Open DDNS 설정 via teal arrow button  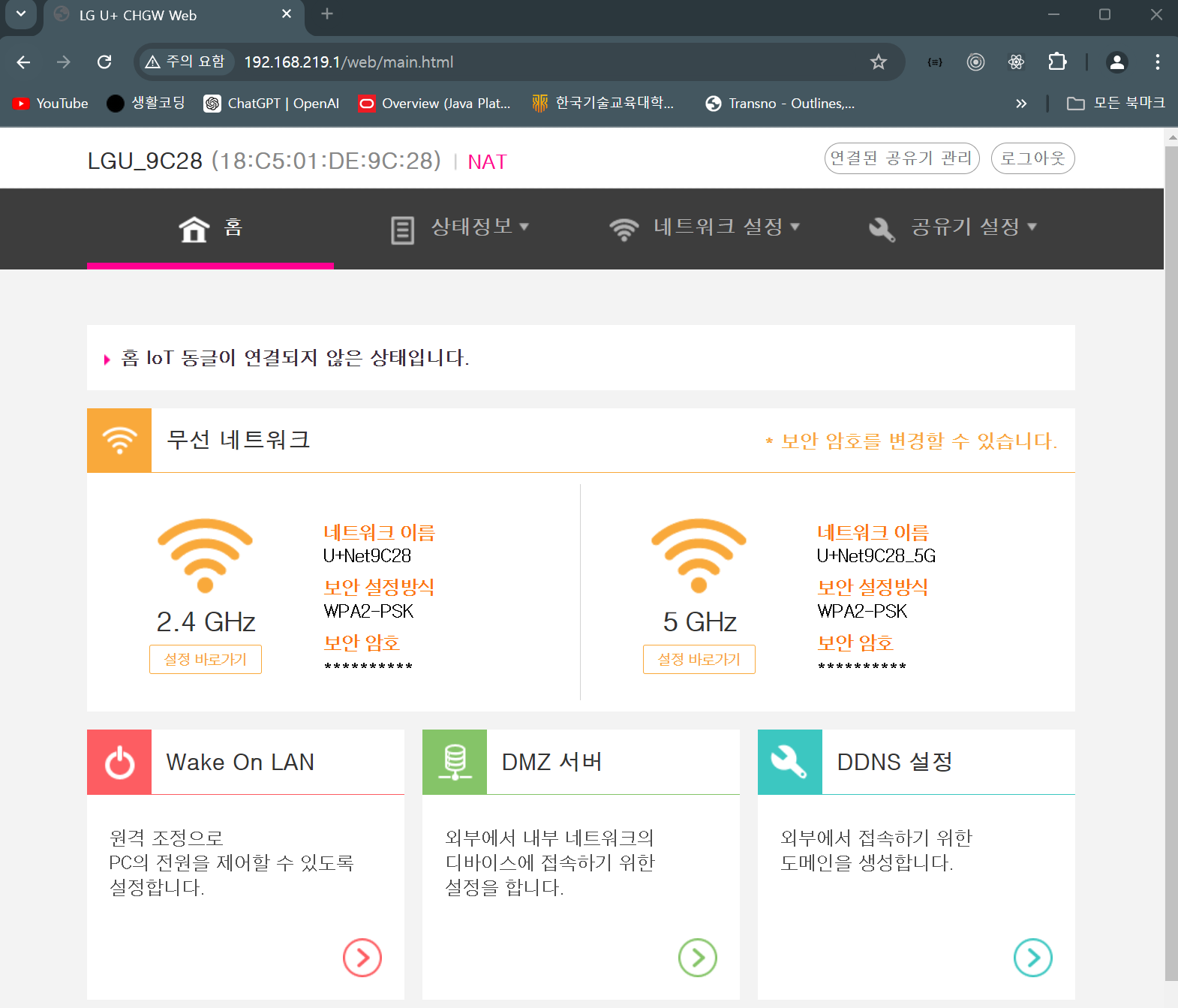[1033, 958]
